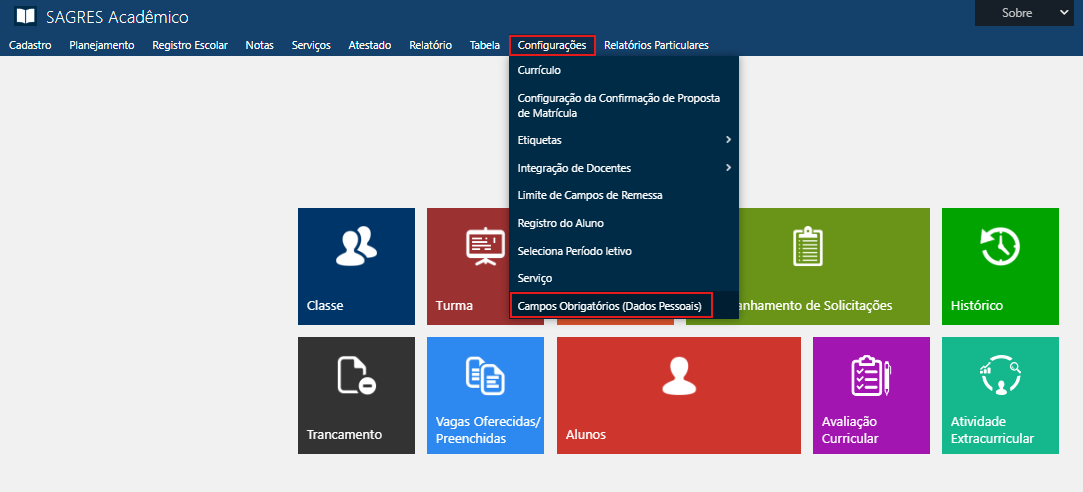Select Campos Obrigatórios (Dados Pessoais)
The height and width of the screenshot is (492, 1083).
[610, 305]
